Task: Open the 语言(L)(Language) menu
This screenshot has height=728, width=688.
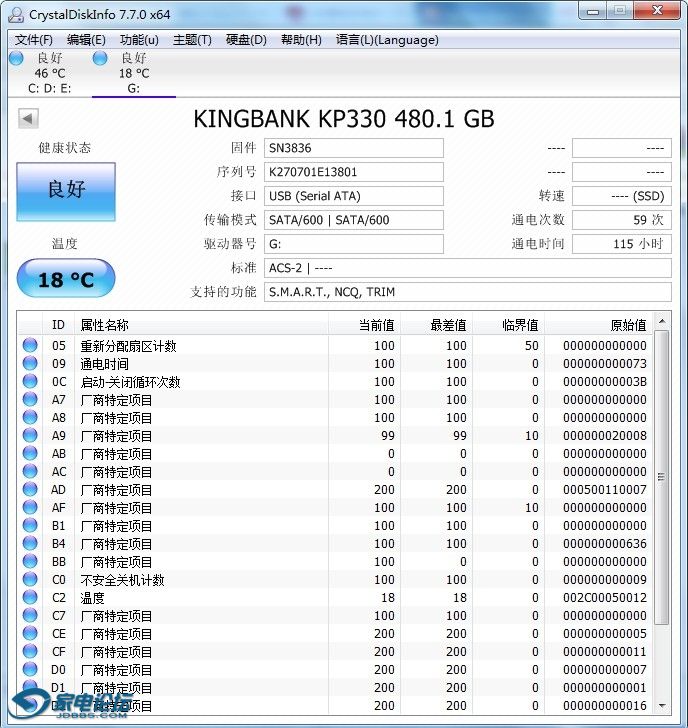Action: [387, 40]
